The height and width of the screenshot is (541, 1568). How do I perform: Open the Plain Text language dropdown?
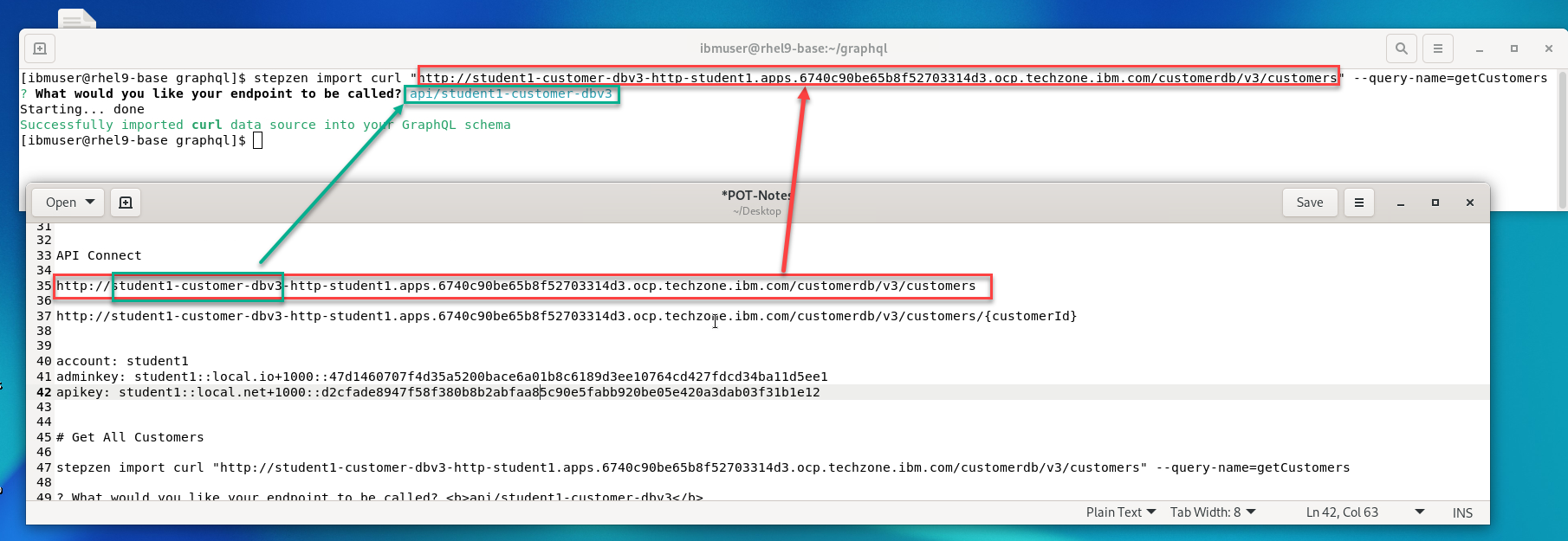1120,512
